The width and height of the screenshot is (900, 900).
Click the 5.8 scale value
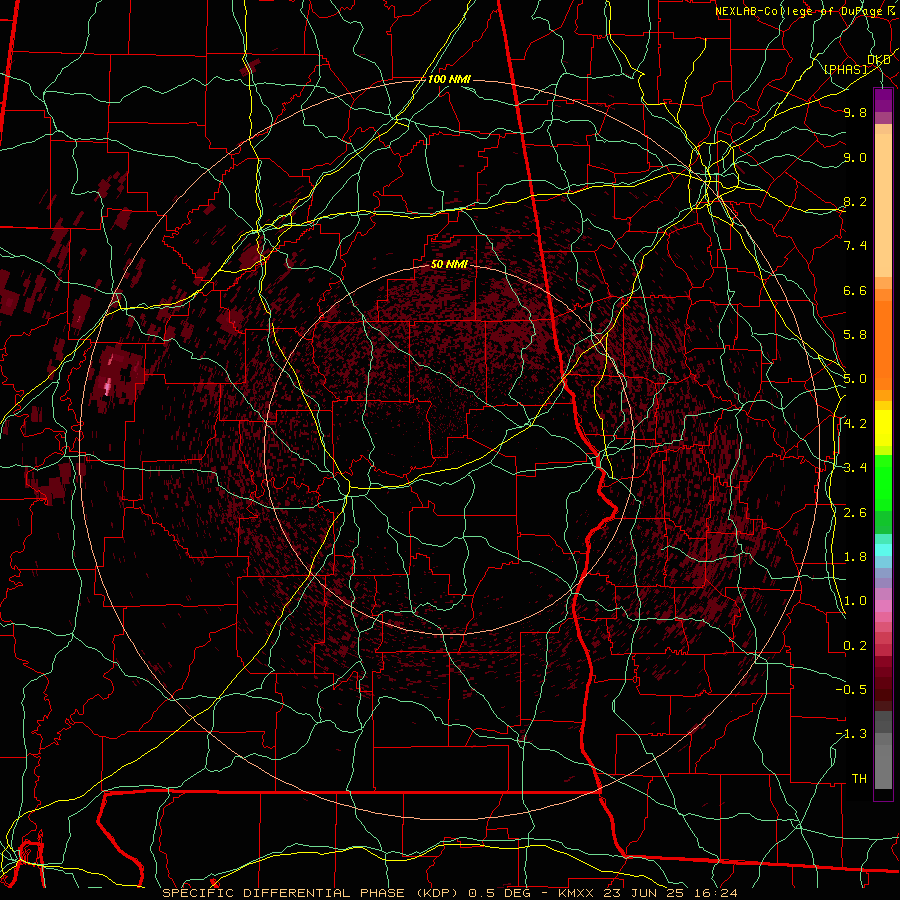pos(855,335)
